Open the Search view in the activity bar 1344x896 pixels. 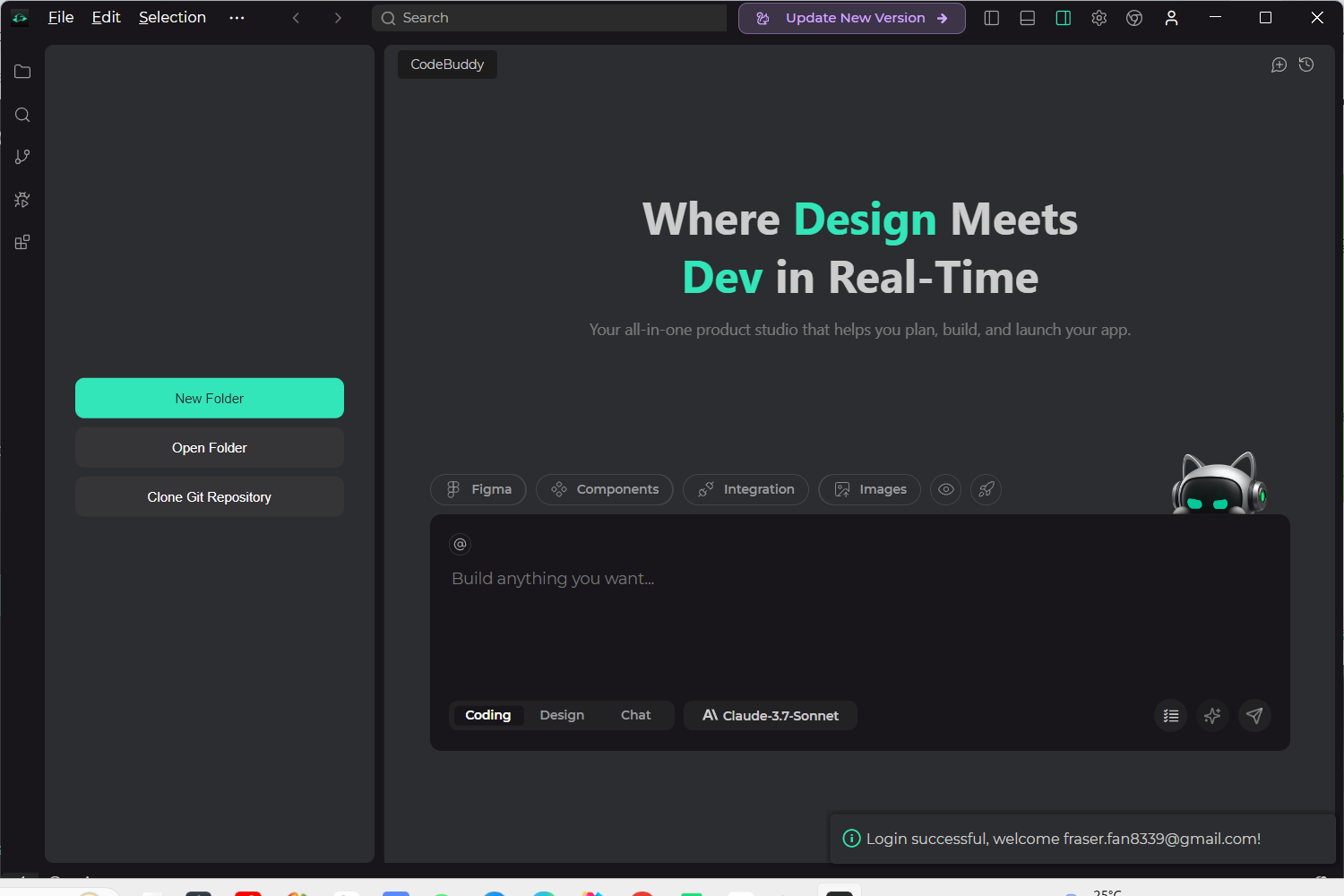[x=22, y=115]
